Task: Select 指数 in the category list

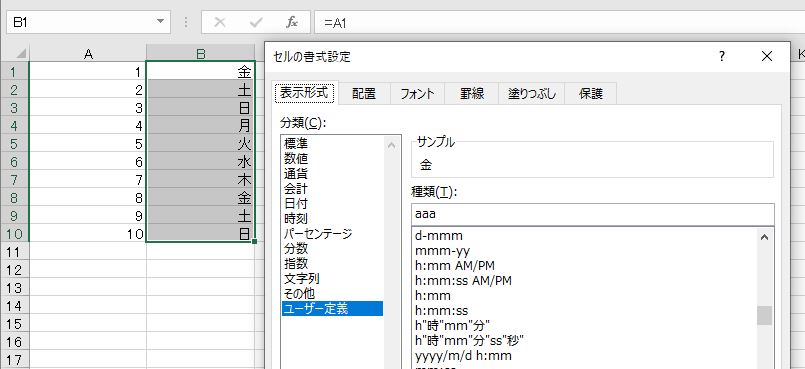Action: 332,264
